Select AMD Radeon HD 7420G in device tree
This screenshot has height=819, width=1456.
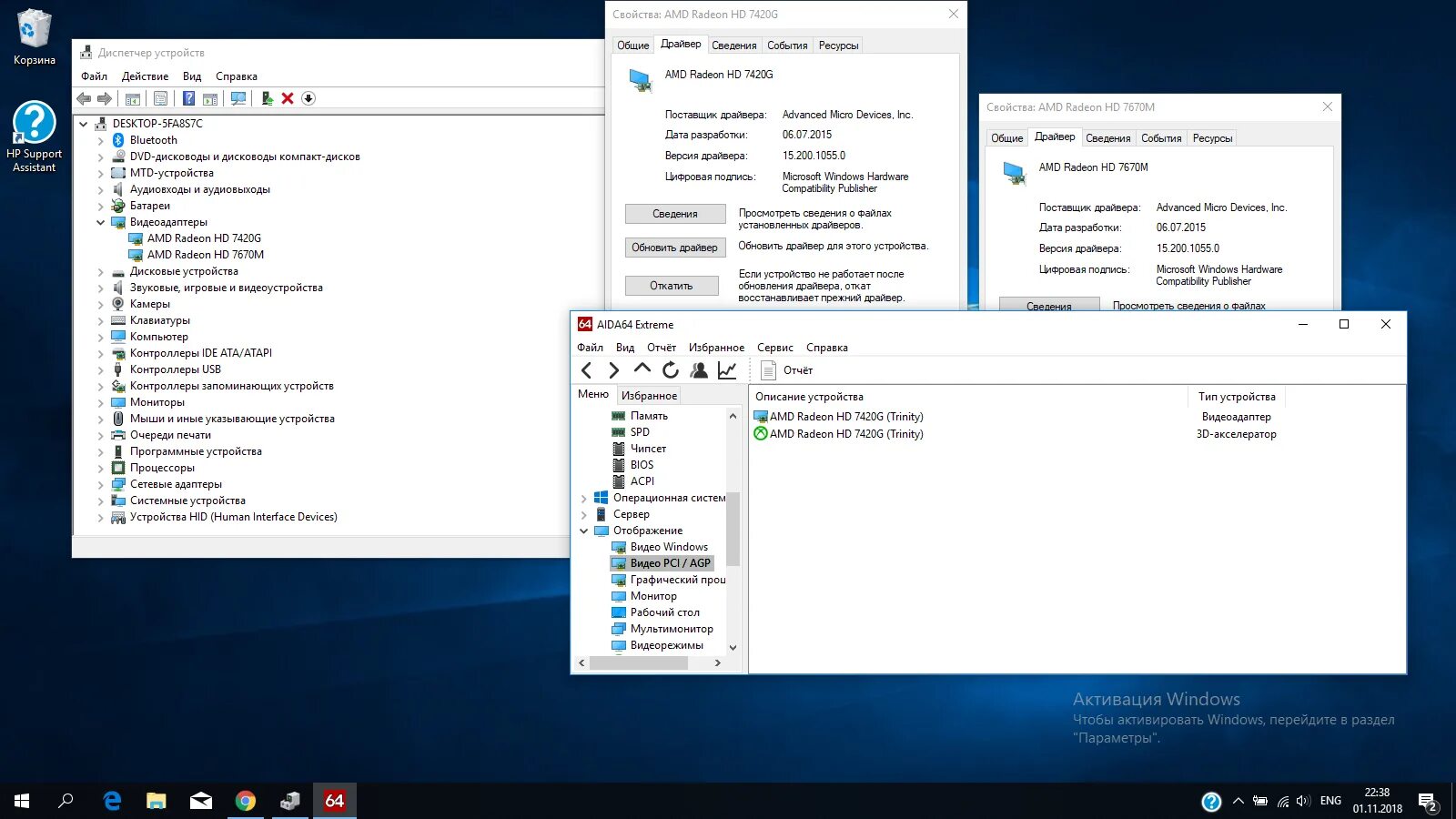point(204,238)
